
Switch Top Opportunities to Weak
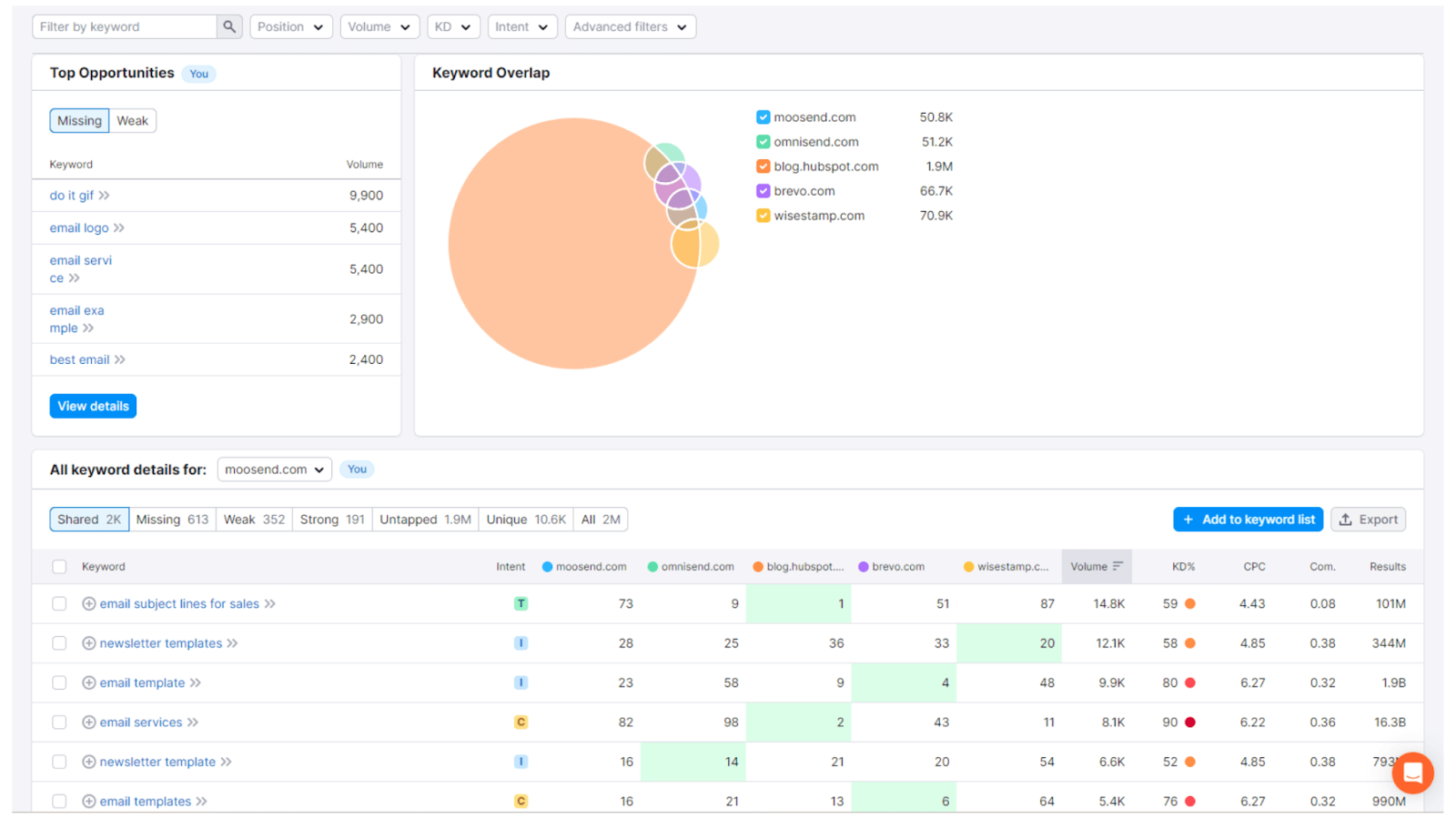click(133, 121)
